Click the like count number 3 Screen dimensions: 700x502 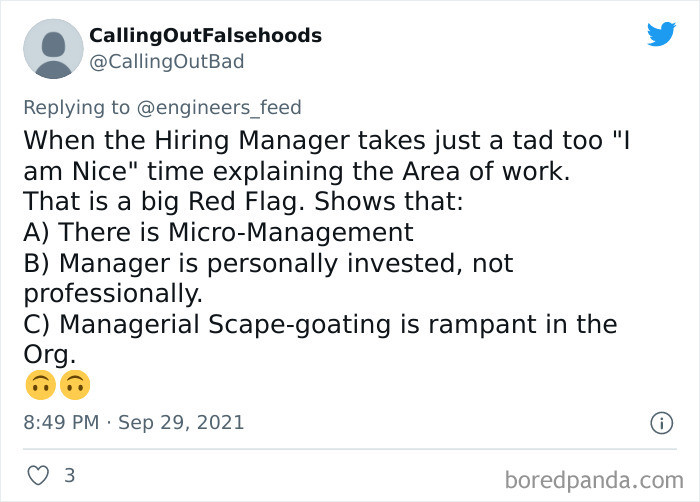pyautogui.click(x=69, y=475)
